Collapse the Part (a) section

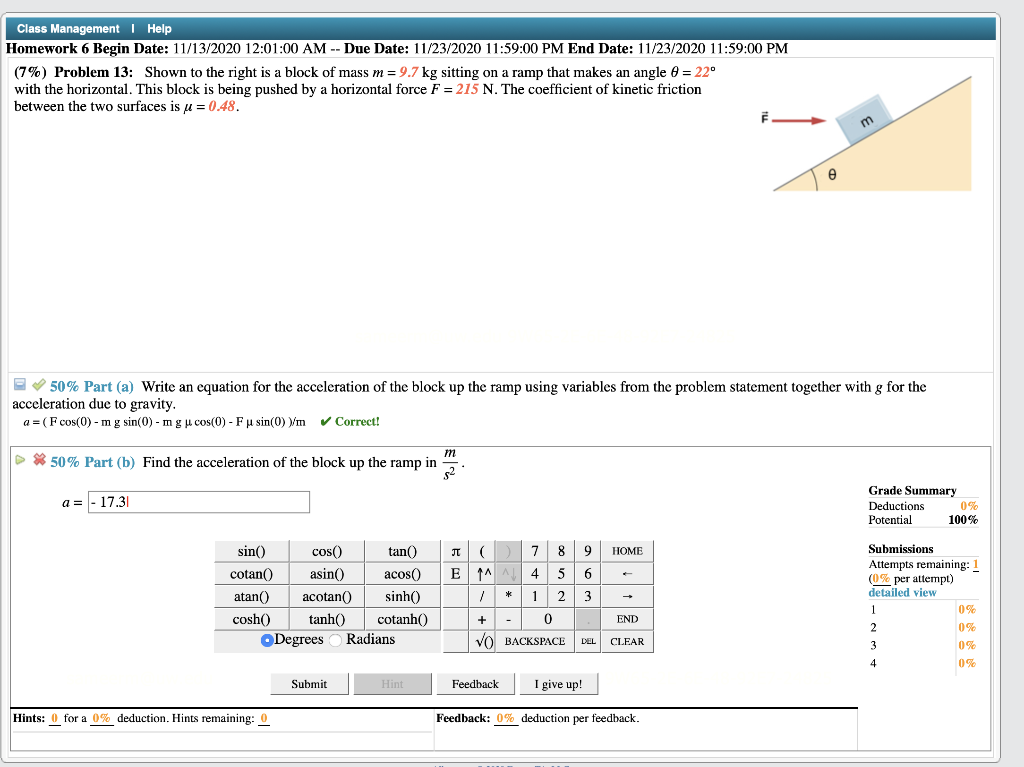17,385
